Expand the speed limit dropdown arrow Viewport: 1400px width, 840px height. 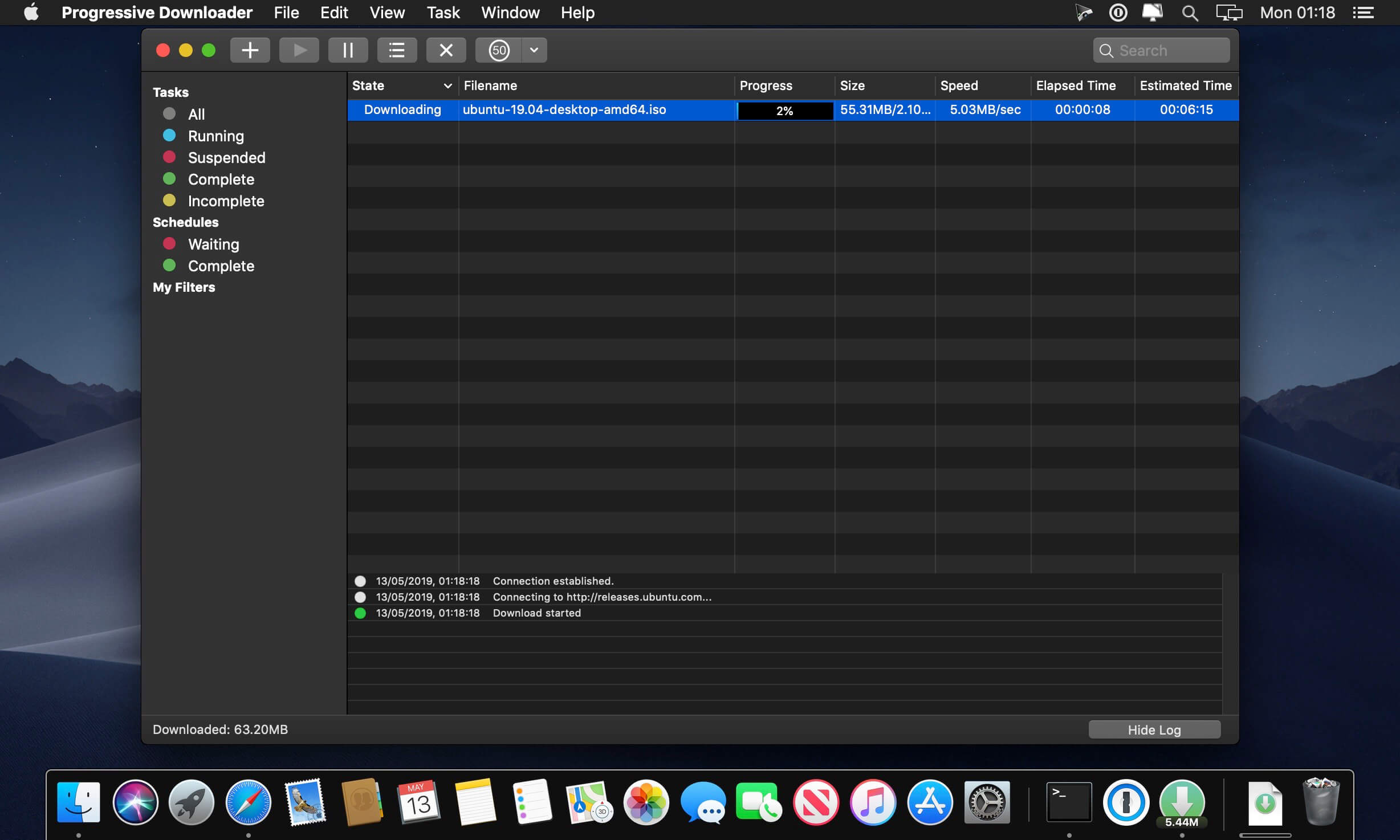534,50
